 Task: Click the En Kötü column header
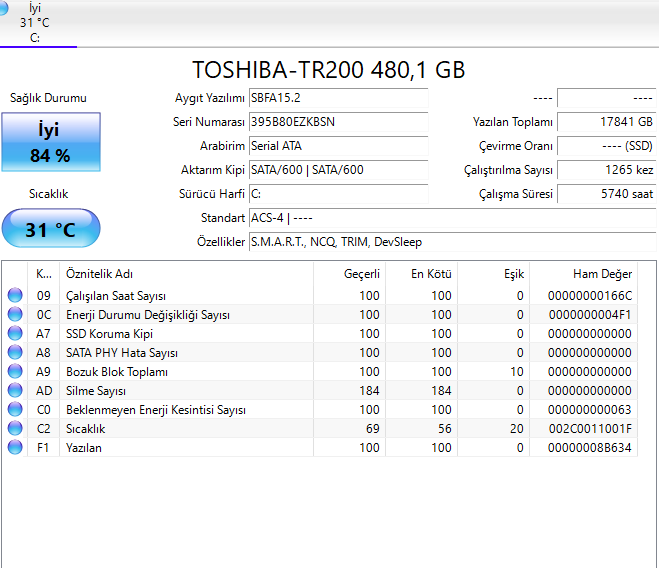[x=421, y=274]
